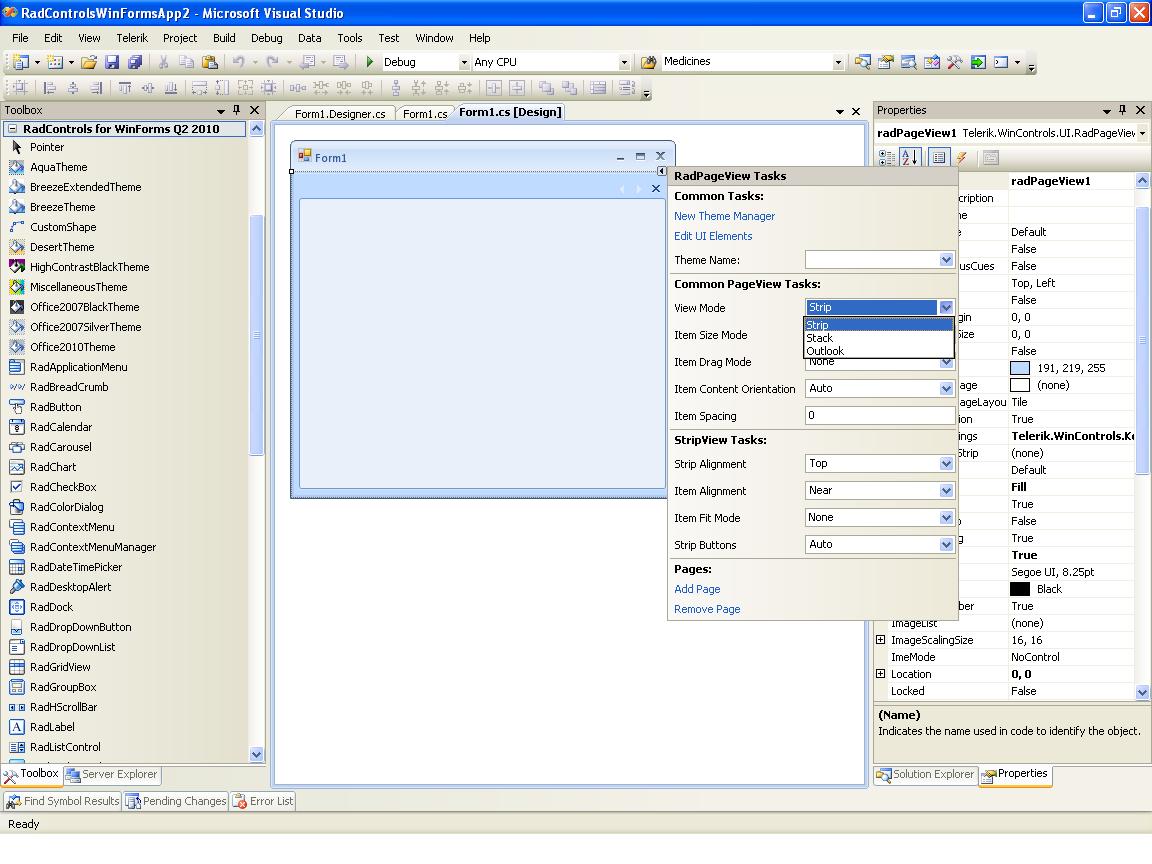Open the Item Fit Mode dropdown
The width and height of the screenshot is (1152, 864).
tap(946, 518)
